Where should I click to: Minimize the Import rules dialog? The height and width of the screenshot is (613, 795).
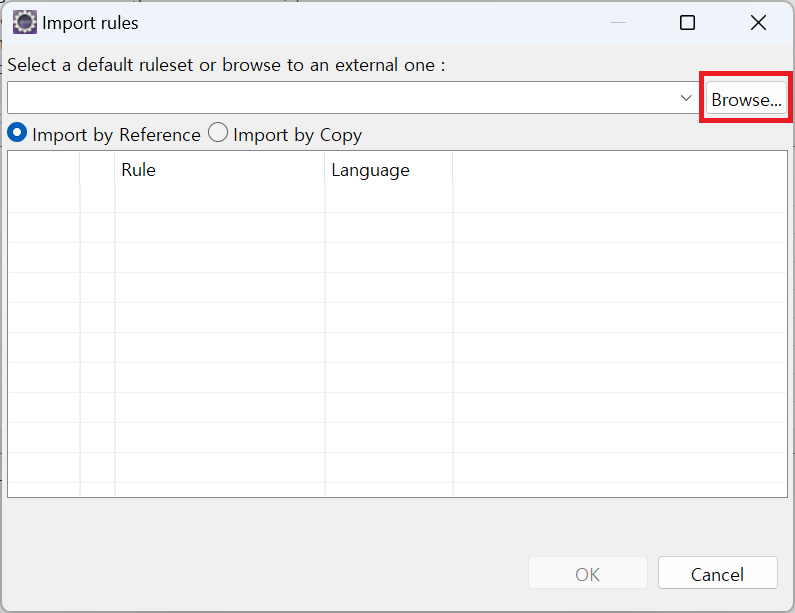tap(620, 22)
